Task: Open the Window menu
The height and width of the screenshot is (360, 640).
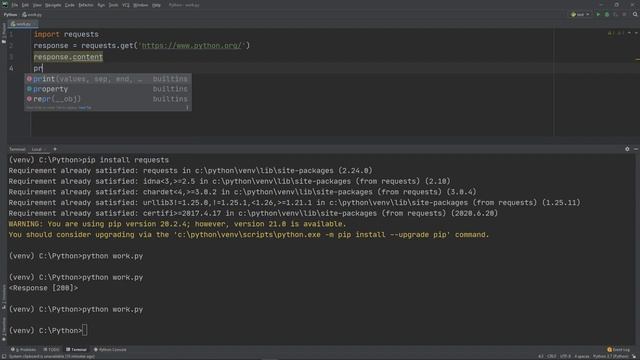Action: [x=141, y=5]
